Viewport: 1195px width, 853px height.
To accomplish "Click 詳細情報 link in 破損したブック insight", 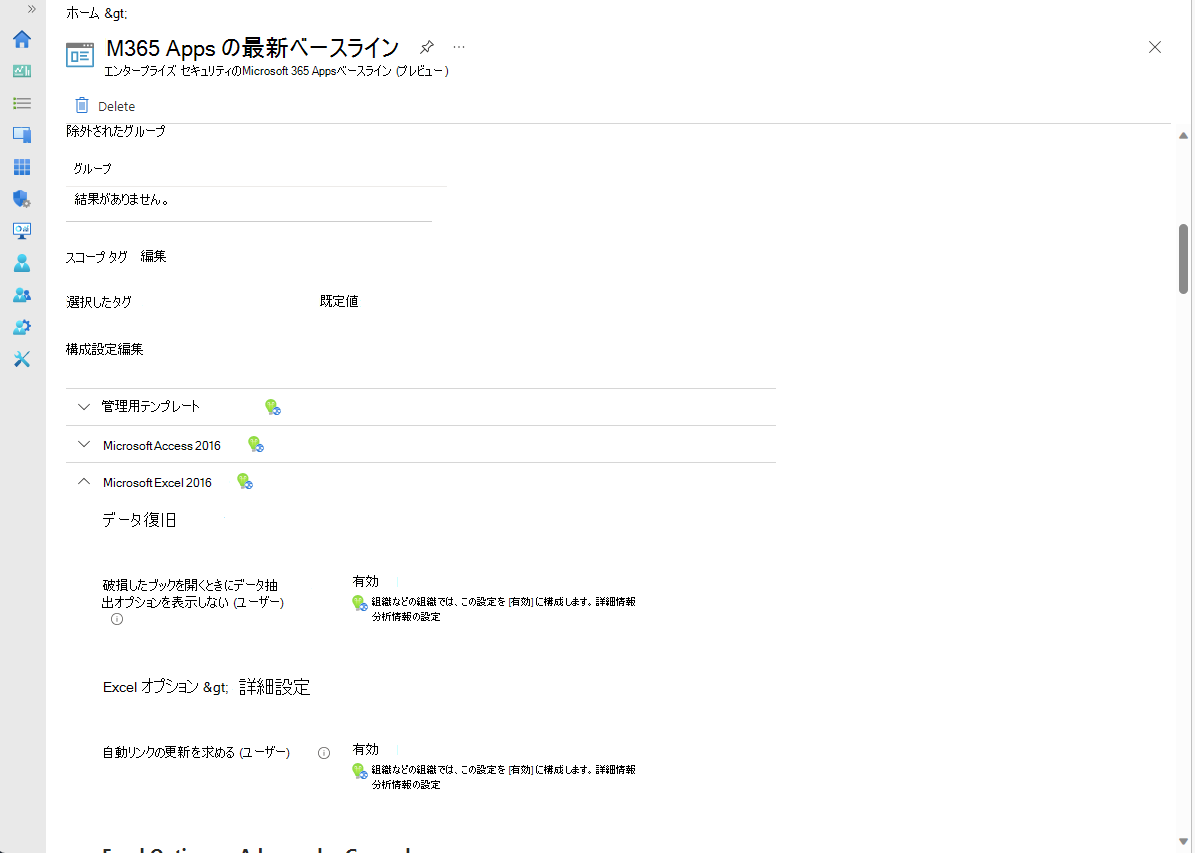I will (x=615, y=601).
